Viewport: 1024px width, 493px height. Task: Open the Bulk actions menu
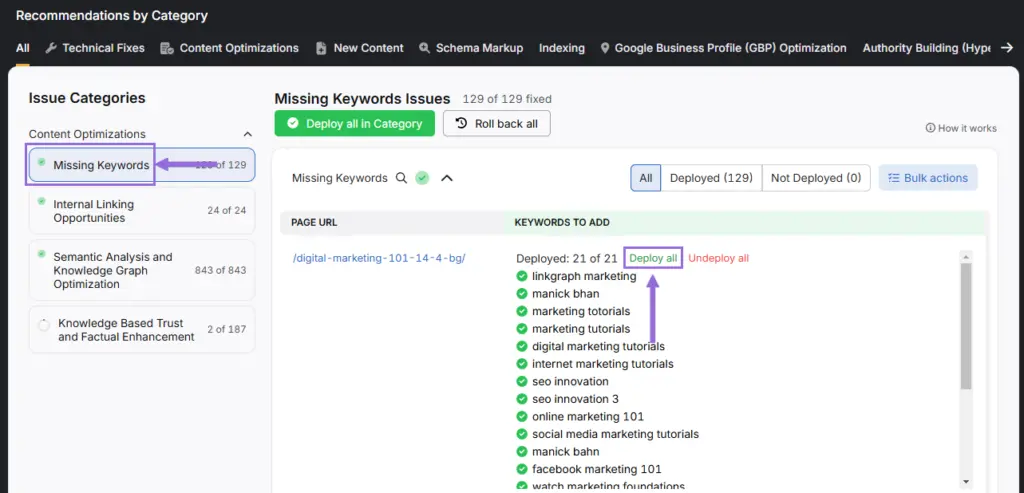coord(928,178)
